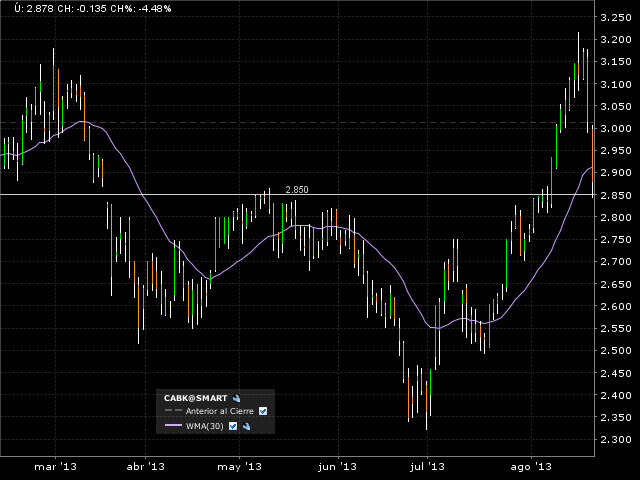
Task: Click the CABK@SMART legend title
Action: click(x=196, y=398)
